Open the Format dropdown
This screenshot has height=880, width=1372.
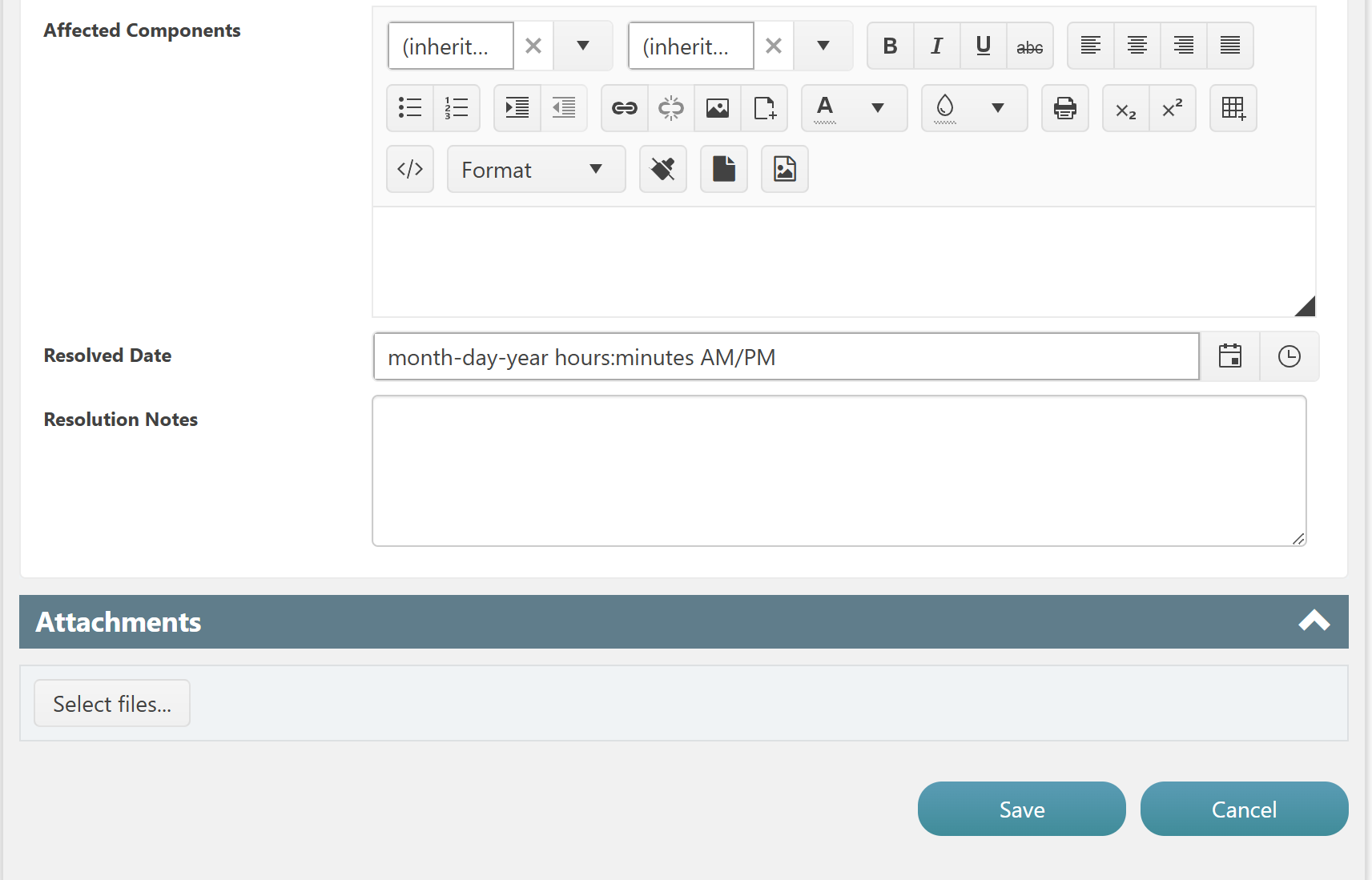536,169
